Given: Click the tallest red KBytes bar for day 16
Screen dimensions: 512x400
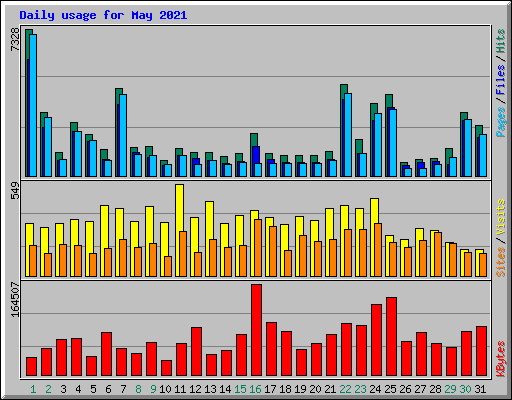Looking at the screenshot, I should tap(256, 330).
